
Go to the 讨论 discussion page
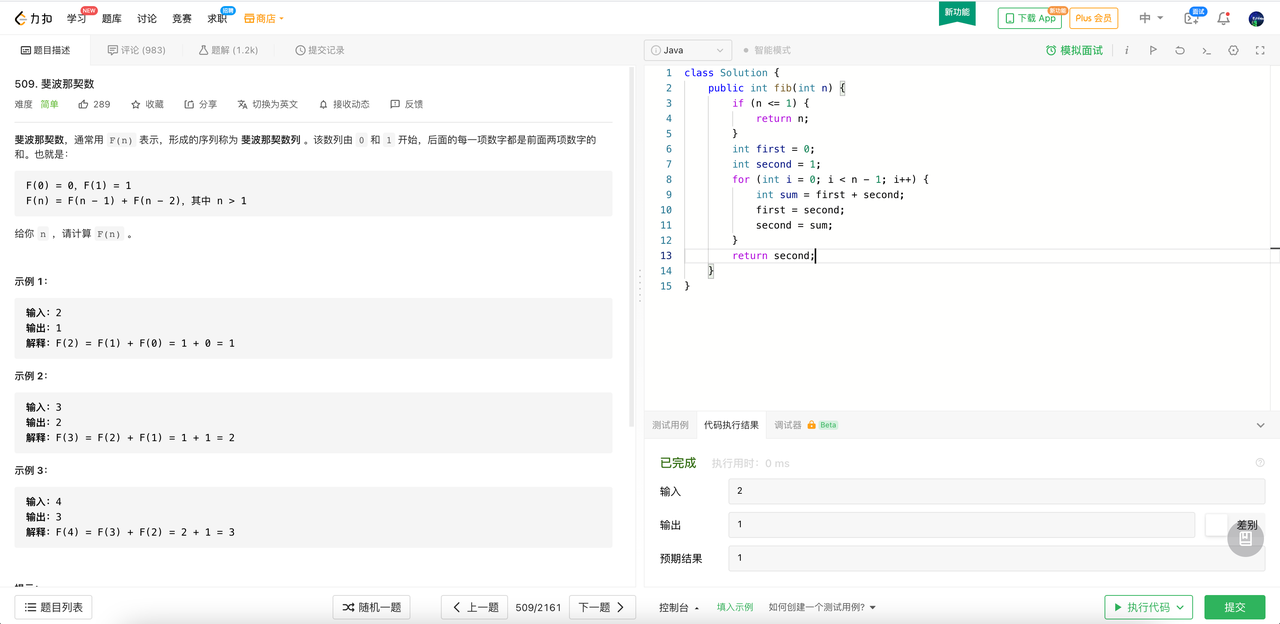147,18
